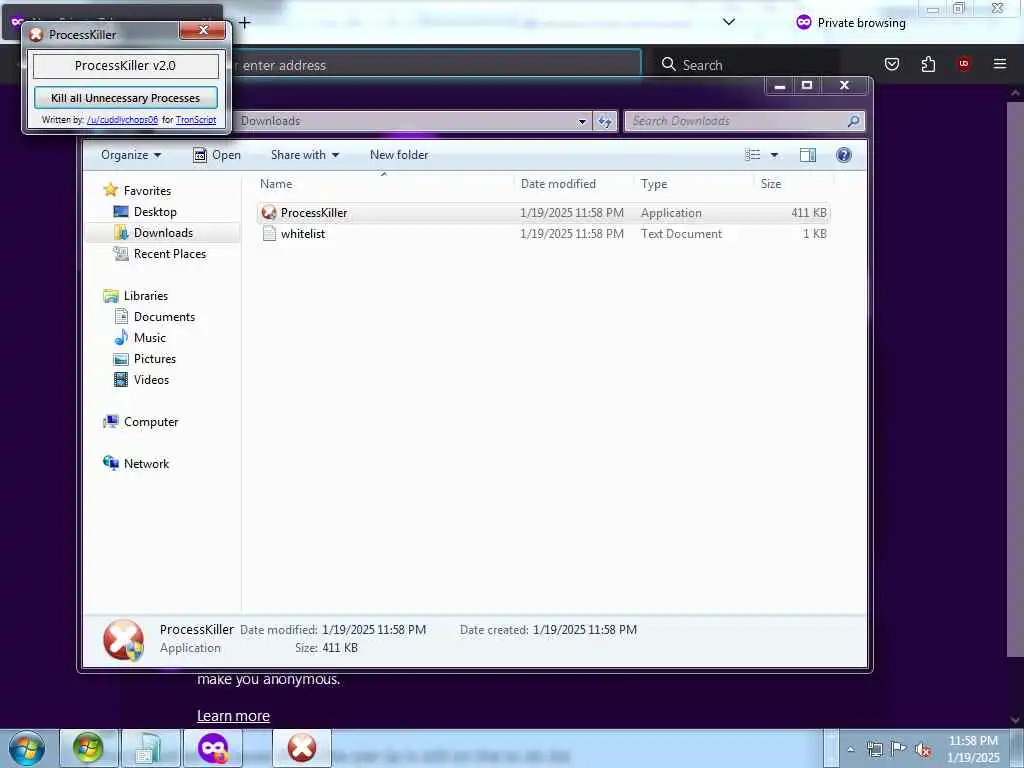Open the Firefox hamburger menu
The width and height of the screenshot is (1024, 768).
click(999, 63)
